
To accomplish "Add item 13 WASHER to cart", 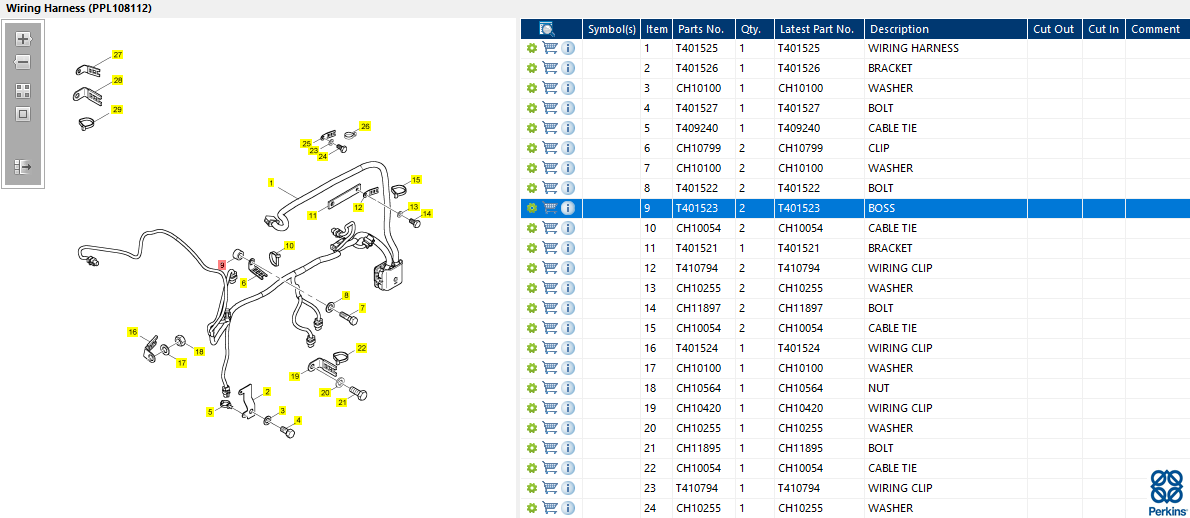I will tap(550, 288).
